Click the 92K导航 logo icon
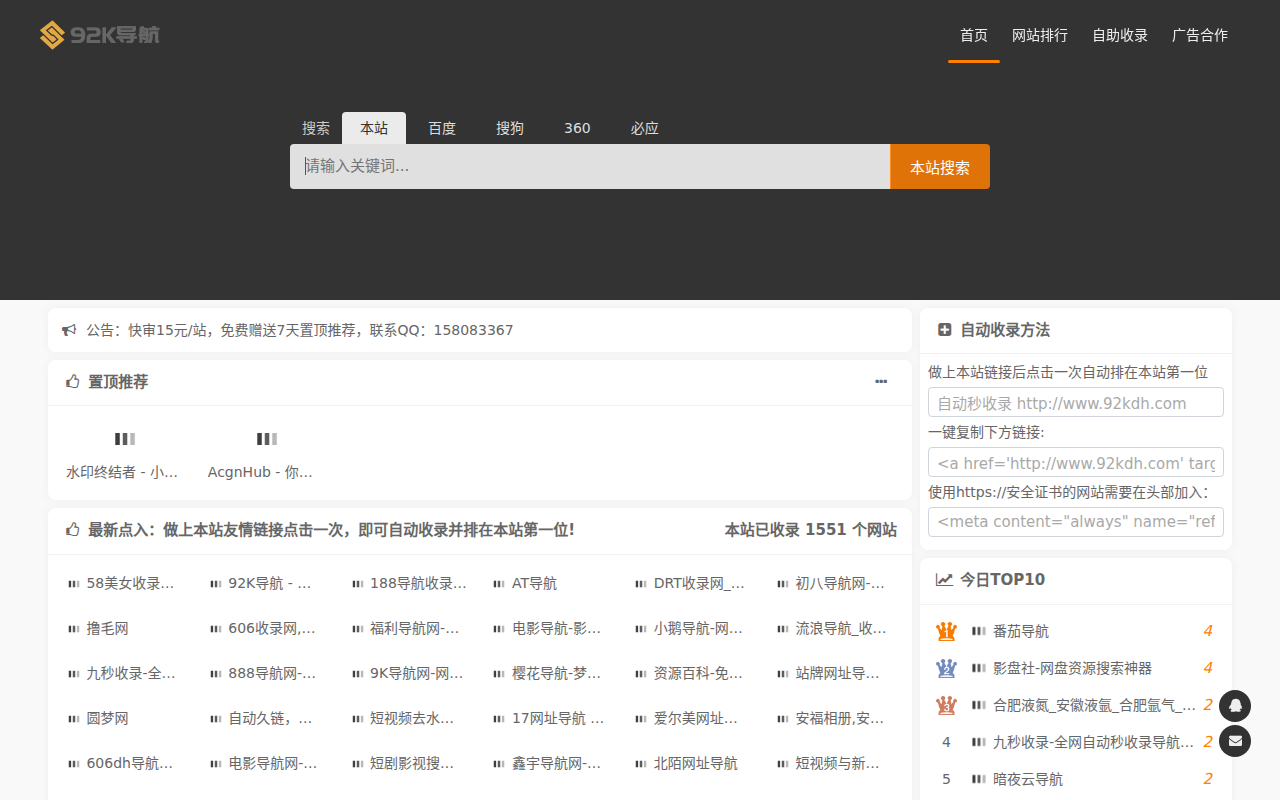The width and height of the screenshot is (1280, 800). point(52,35)
